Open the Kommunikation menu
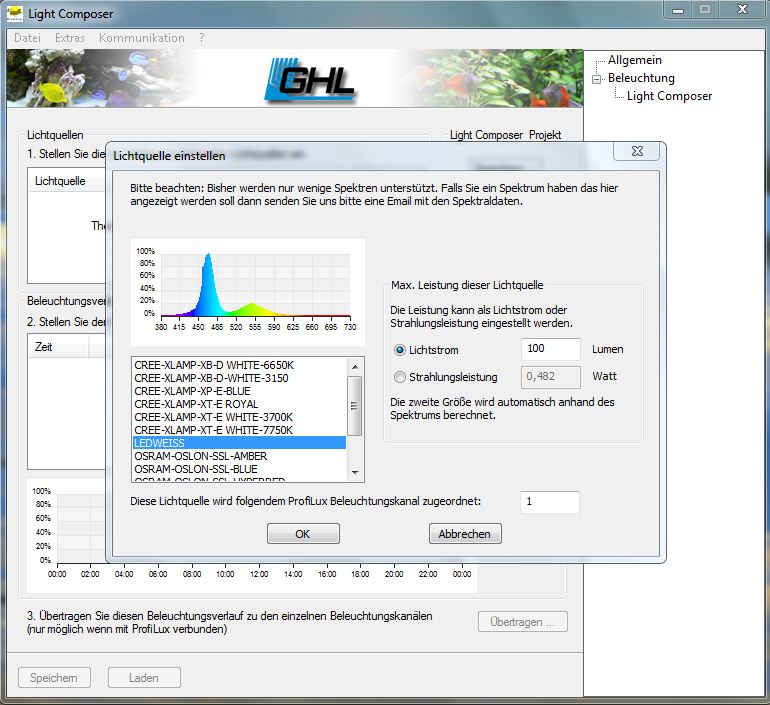The height and width of the screenshot is (705, 770). pos(141,38)
